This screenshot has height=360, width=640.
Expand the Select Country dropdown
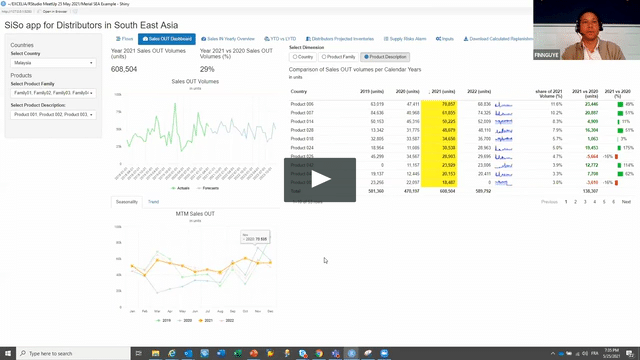coord(53,63)
